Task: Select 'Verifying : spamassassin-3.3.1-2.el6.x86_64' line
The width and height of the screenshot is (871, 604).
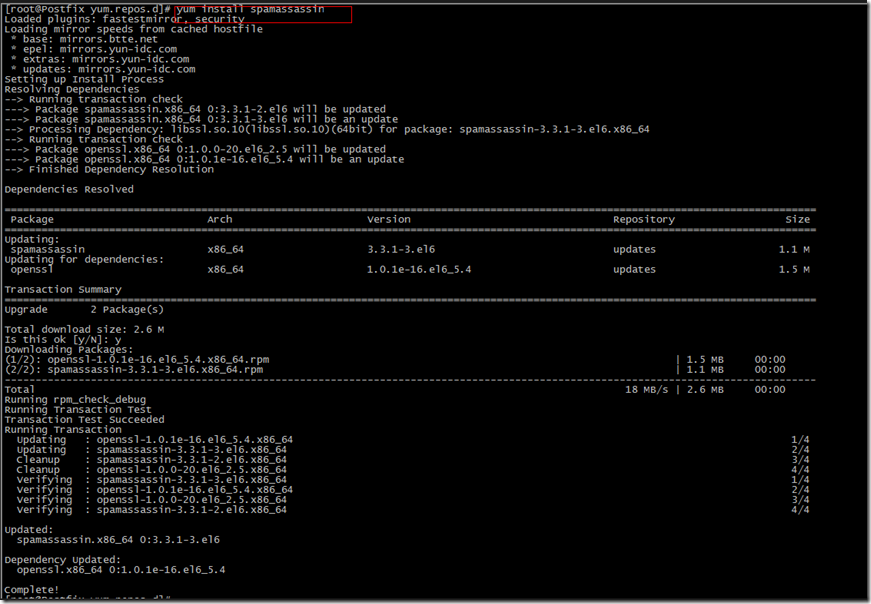Action: 152,509
